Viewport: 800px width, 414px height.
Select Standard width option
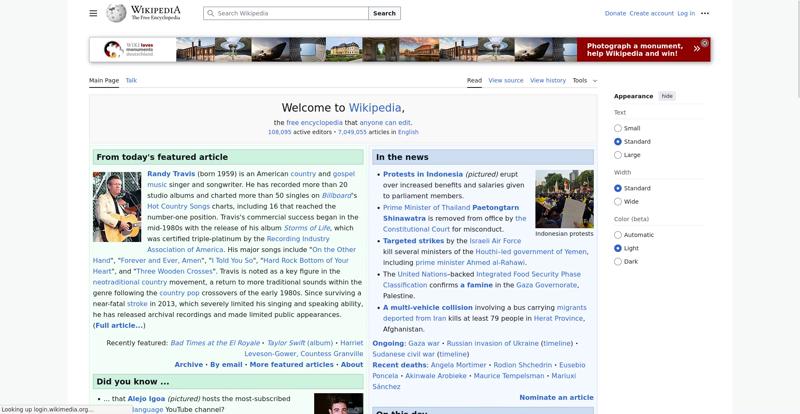point(618,188)
